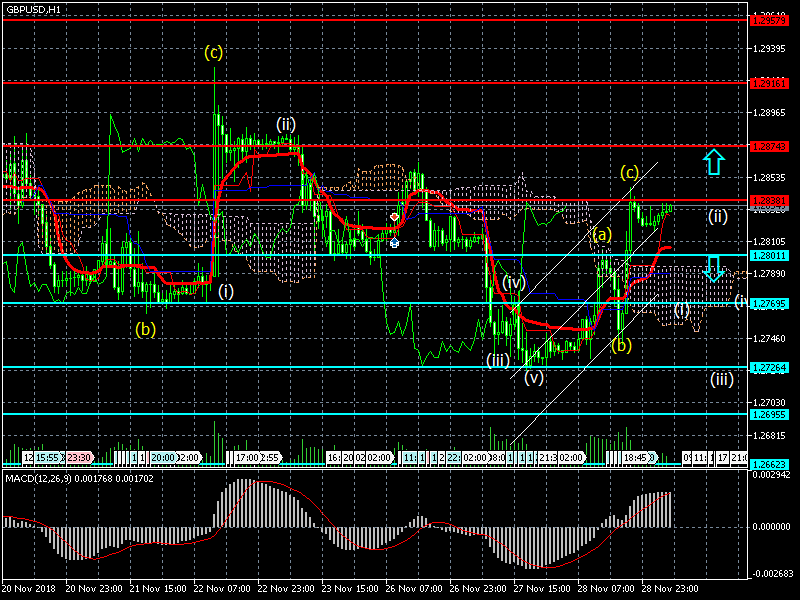
Task: Select the white (v) wave label
Action: [534, 377]
